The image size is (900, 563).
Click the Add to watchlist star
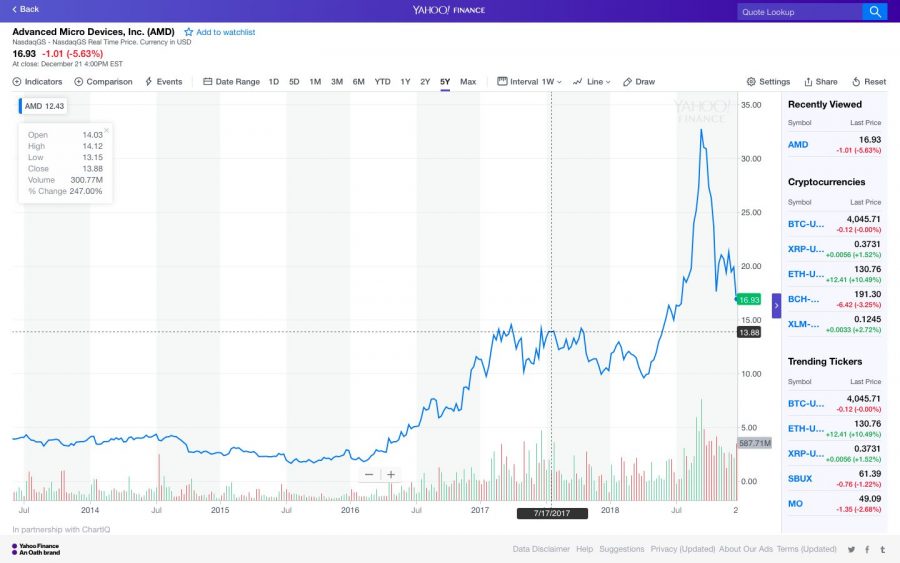pos(189,32)
